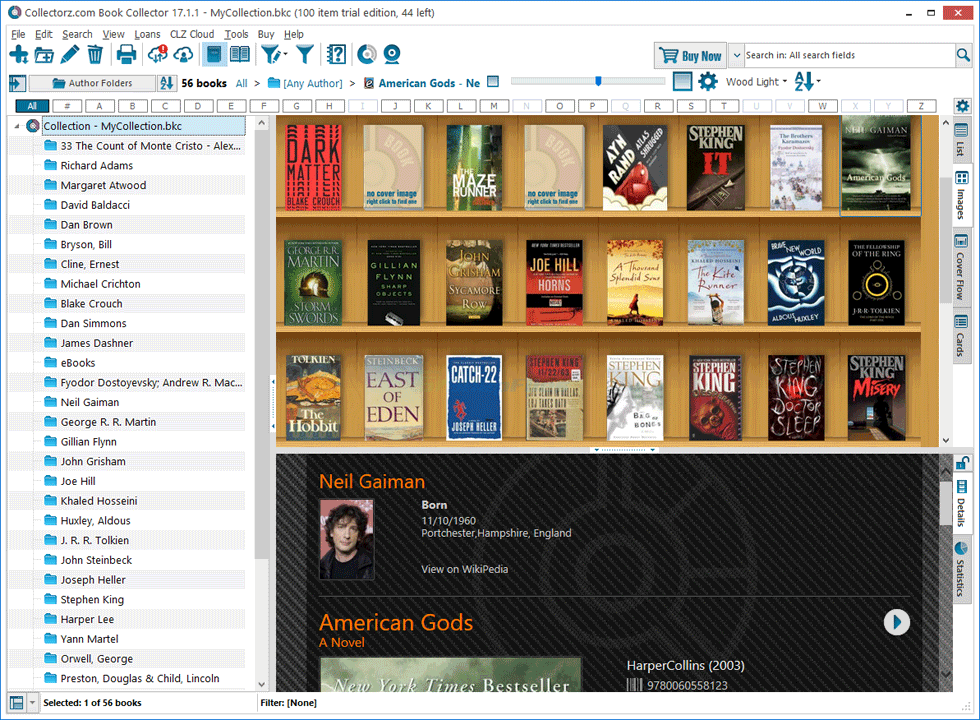Screen dimensions: 980x720
Task: Click into the search input field
Action: pyautogui.click(x=849, y=56)
